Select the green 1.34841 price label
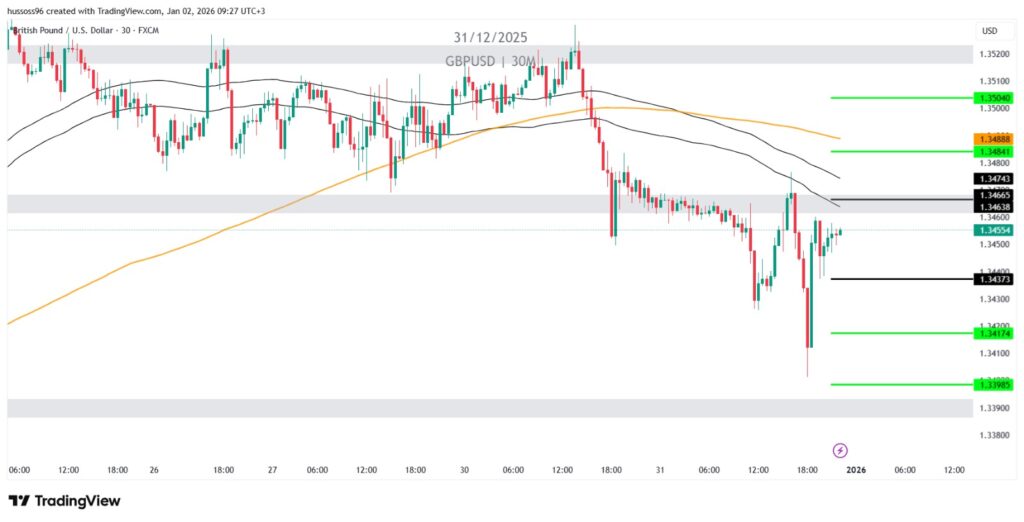 995,151
